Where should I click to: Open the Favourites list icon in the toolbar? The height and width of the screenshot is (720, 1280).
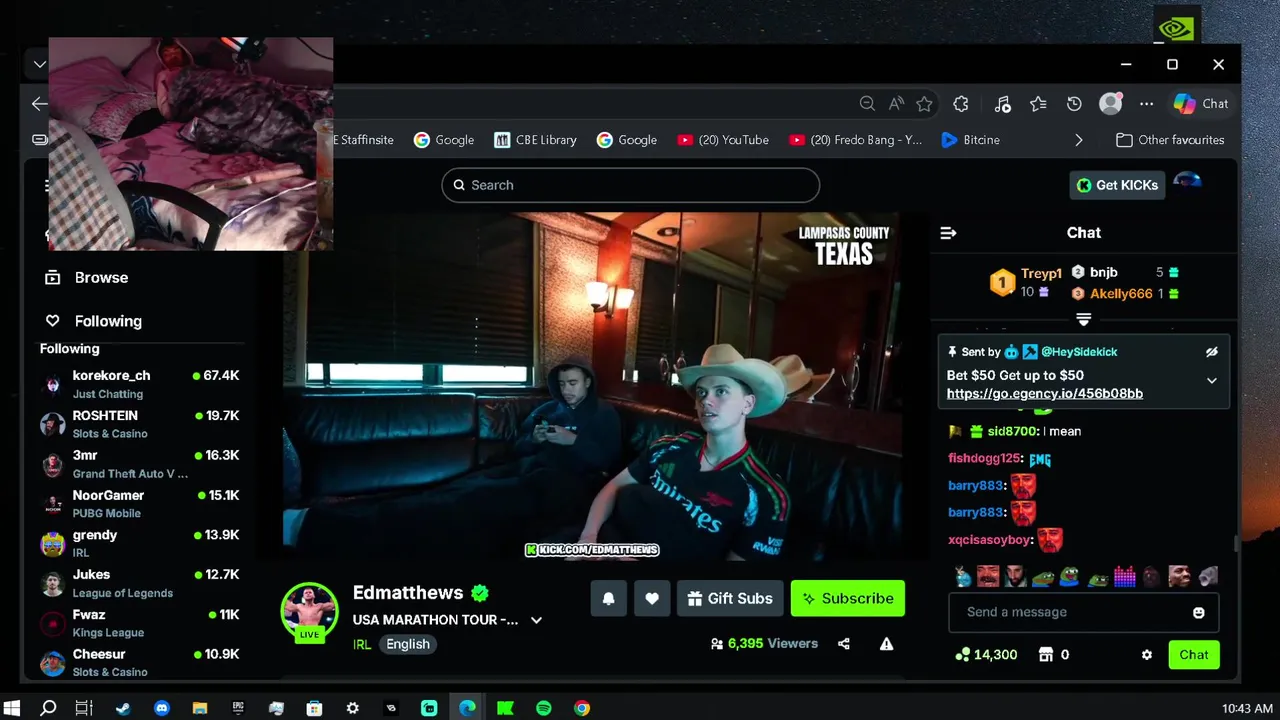(1038, 104)
